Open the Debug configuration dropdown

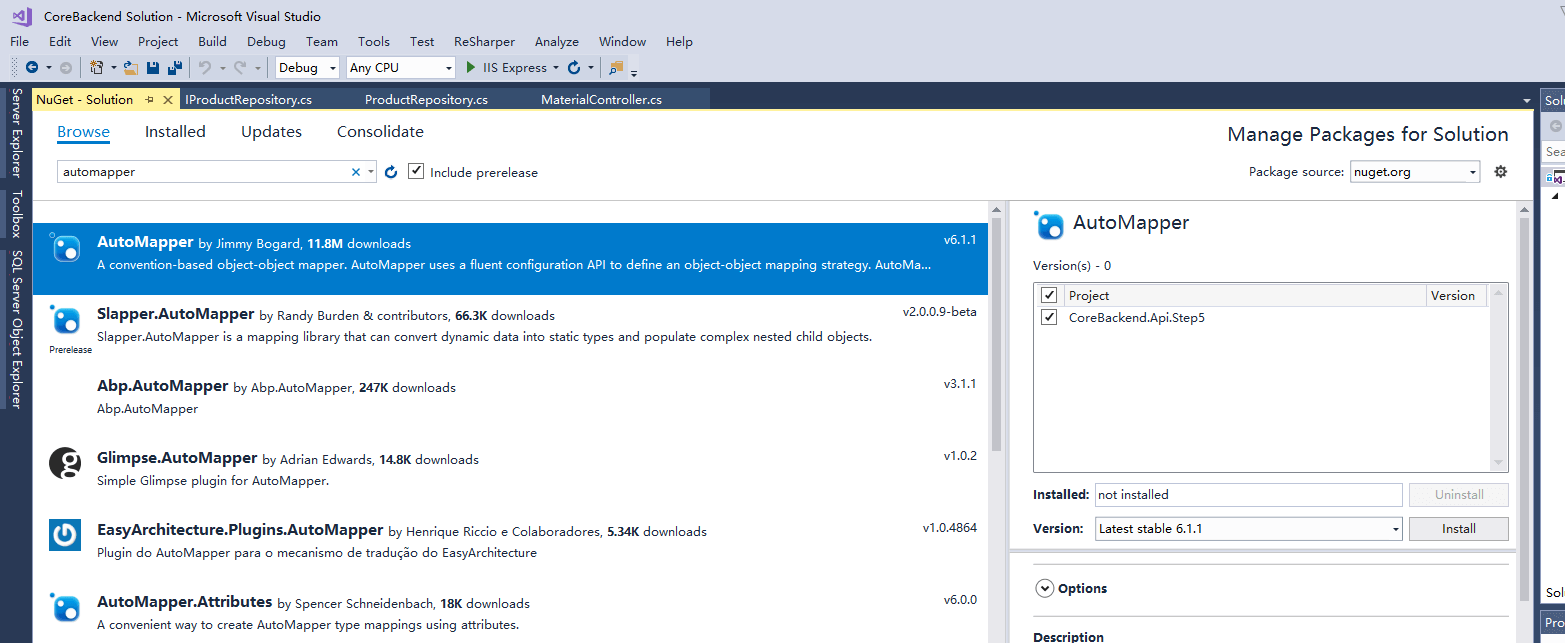click(309, 68)
